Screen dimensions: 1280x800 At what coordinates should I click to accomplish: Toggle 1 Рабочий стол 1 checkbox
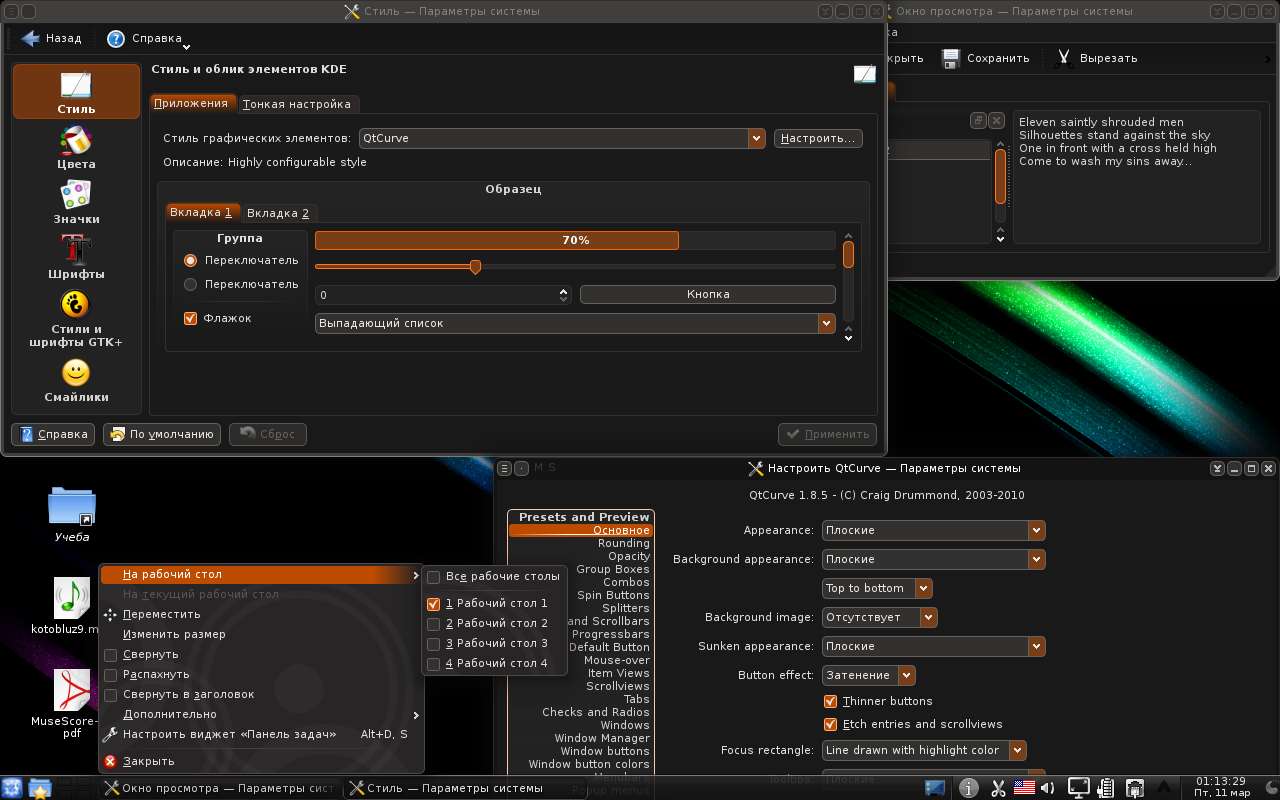tap(433, 604)
